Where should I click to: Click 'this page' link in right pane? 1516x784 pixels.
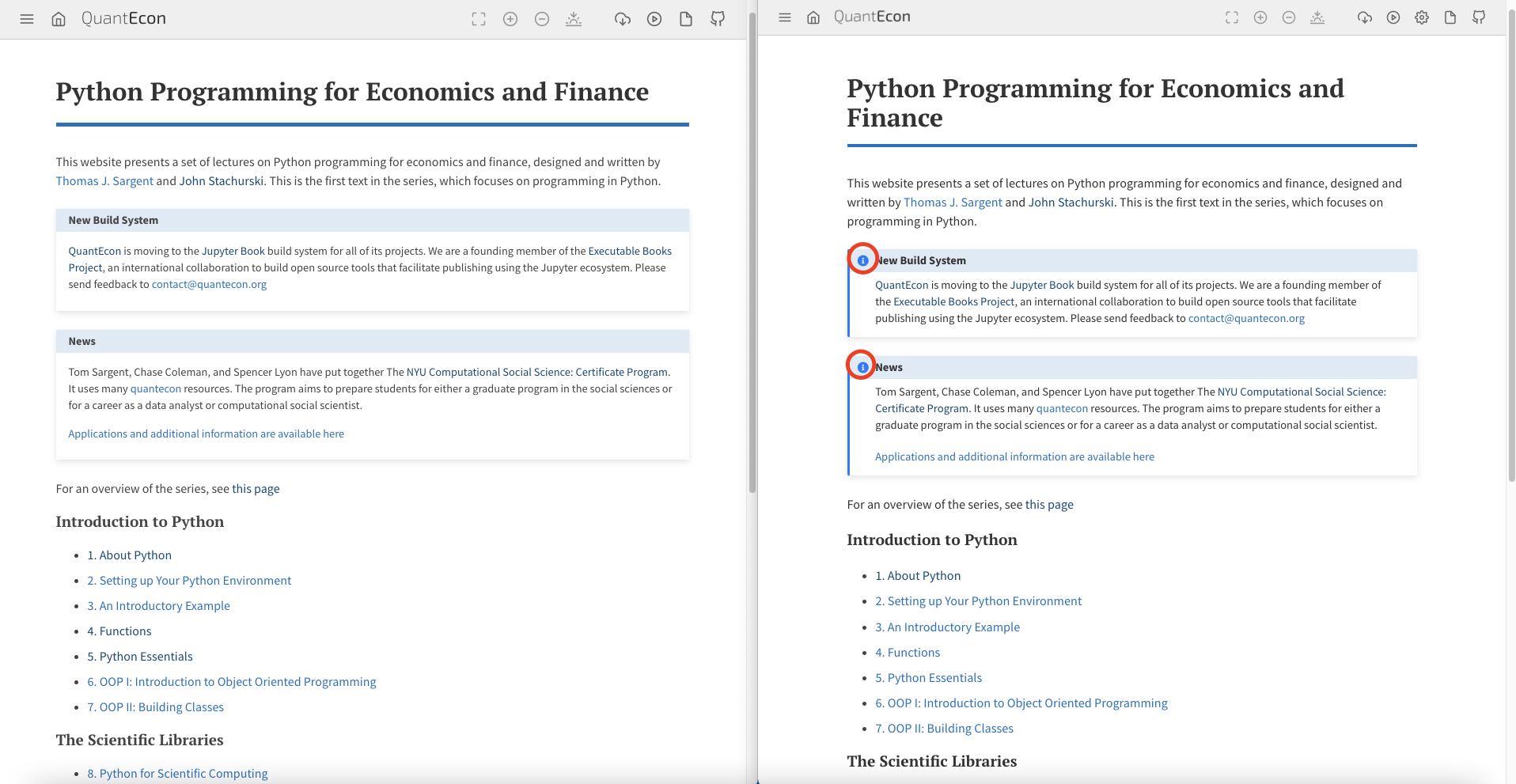(x=1049, y=505)
